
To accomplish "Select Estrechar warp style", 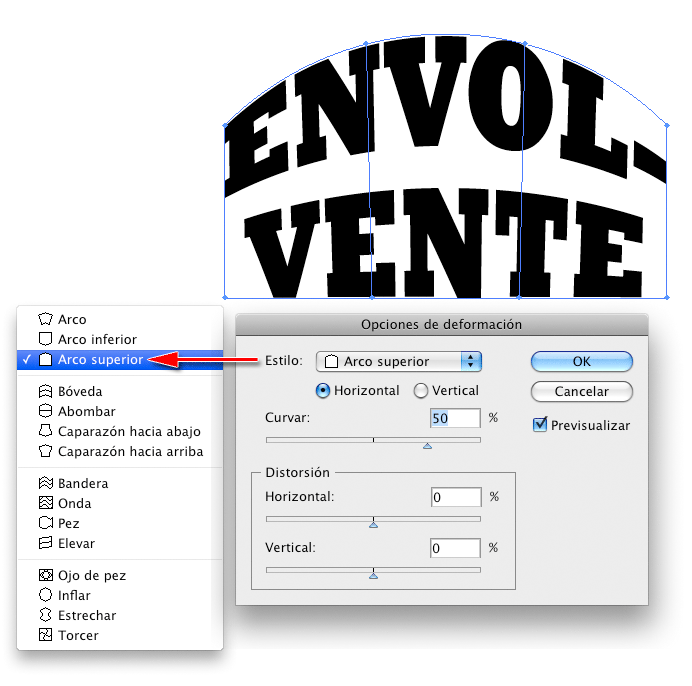I will 120,615.
